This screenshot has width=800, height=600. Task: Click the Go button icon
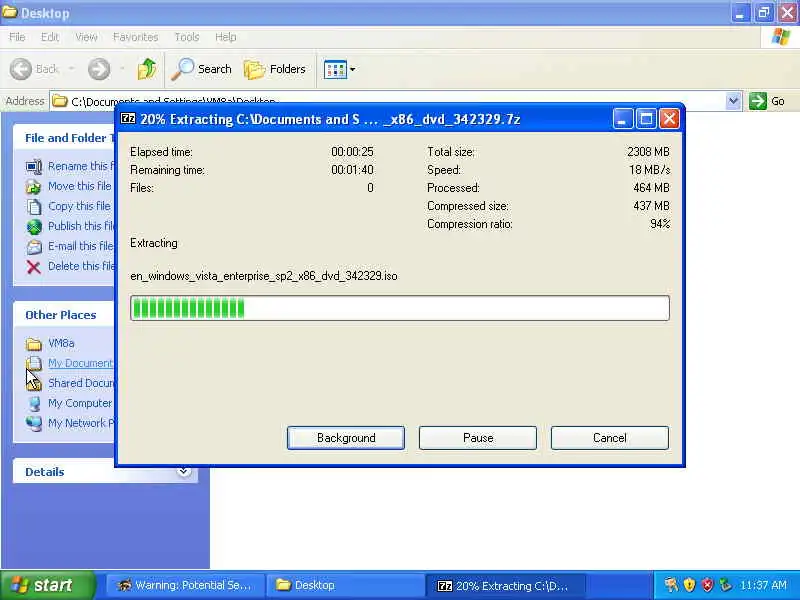758,101
